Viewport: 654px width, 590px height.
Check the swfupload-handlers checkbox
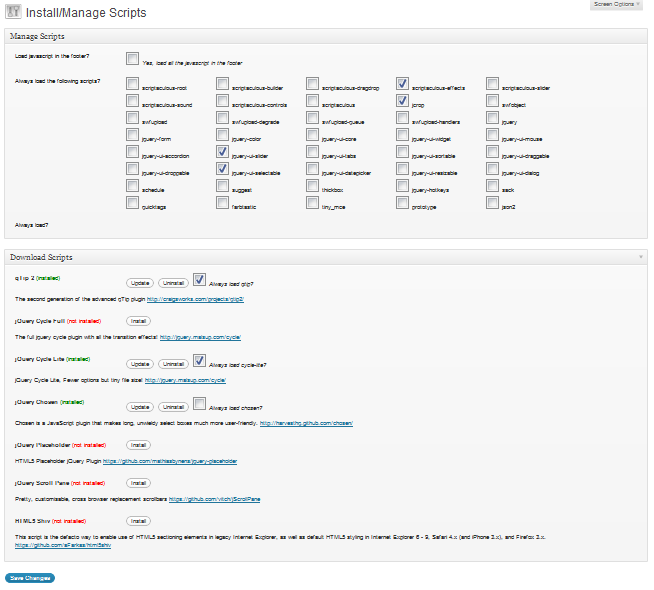402,118
